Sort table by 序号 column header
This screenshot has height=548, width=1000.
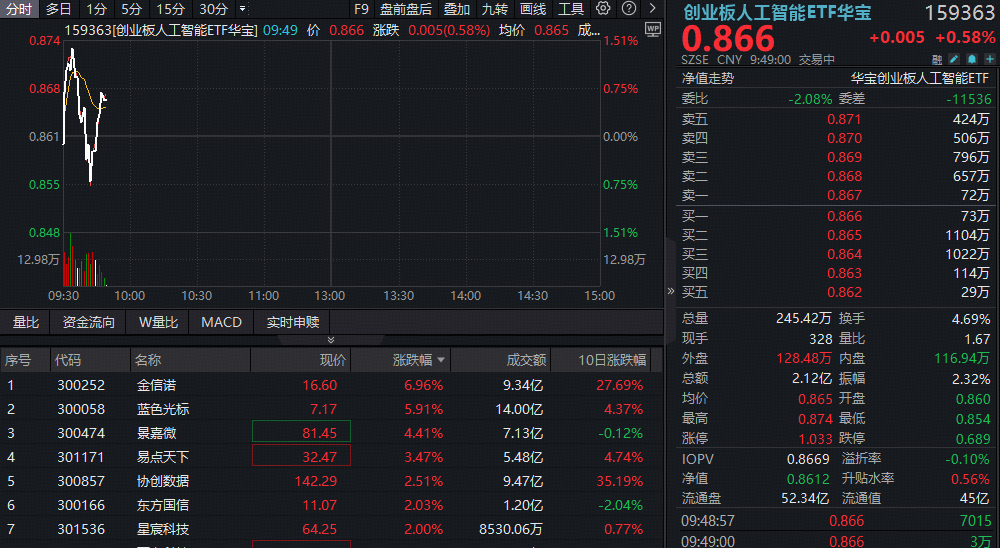(18, 360)
